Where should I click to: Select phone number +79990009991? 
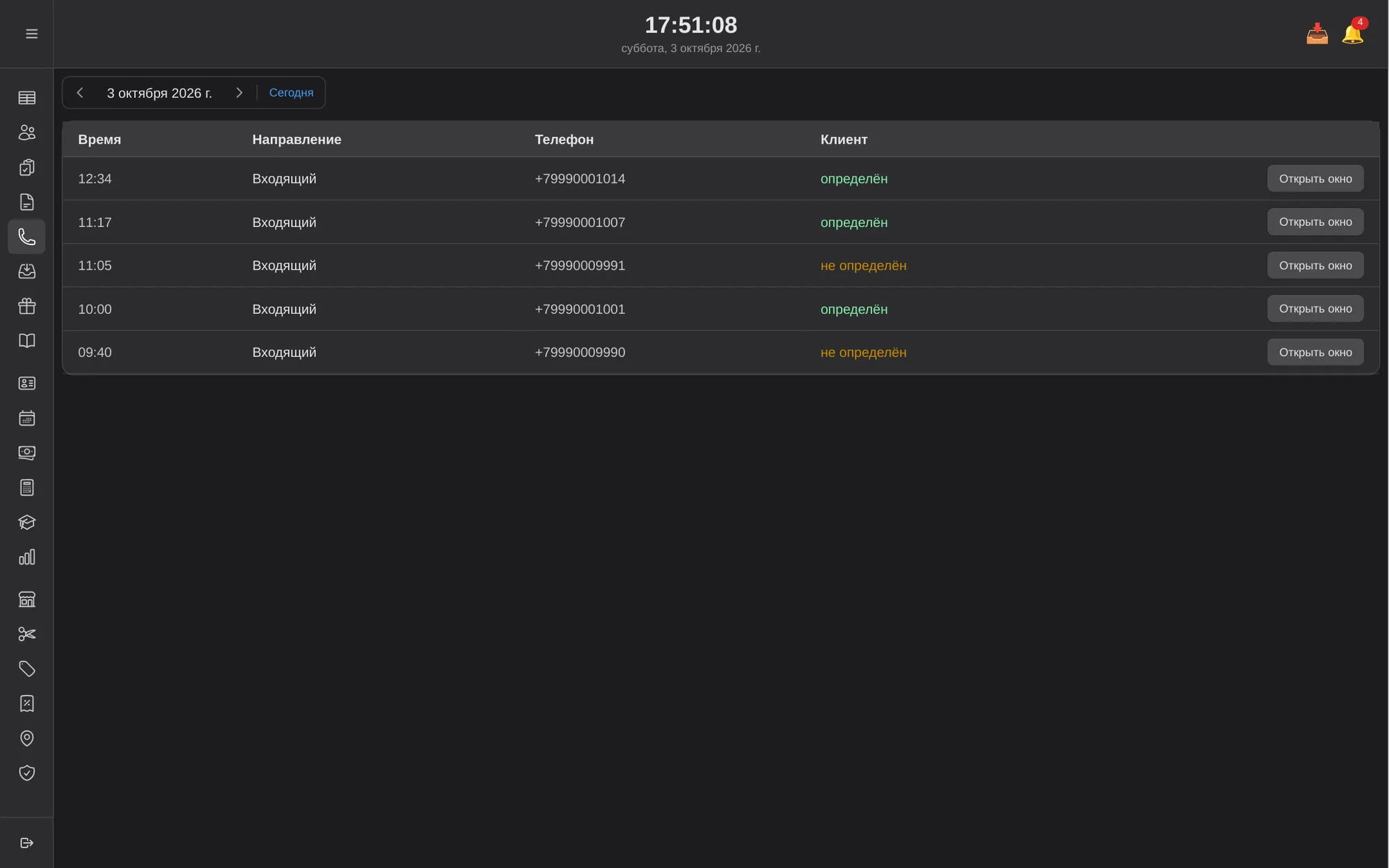click(580, 266)
